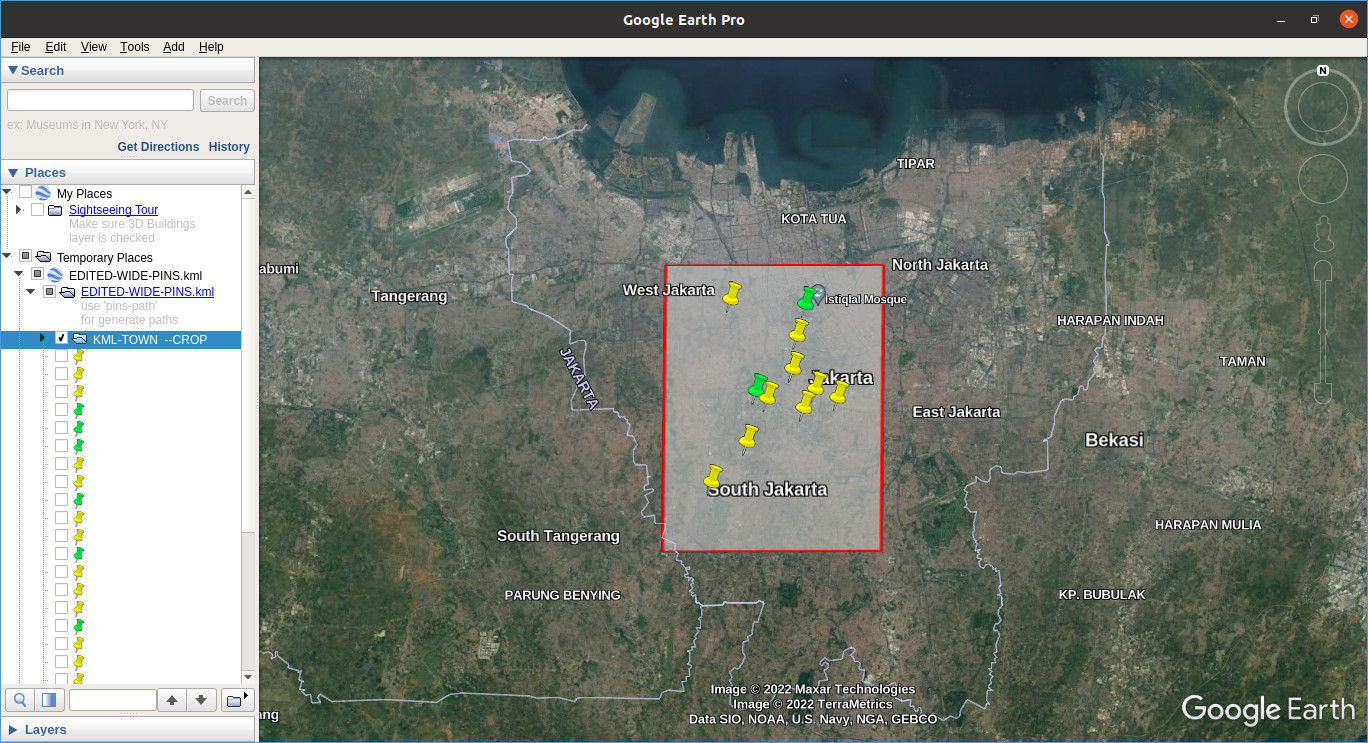Expand the Layers panel
This screenshot has height=743, width=1368.
point(13,730)
